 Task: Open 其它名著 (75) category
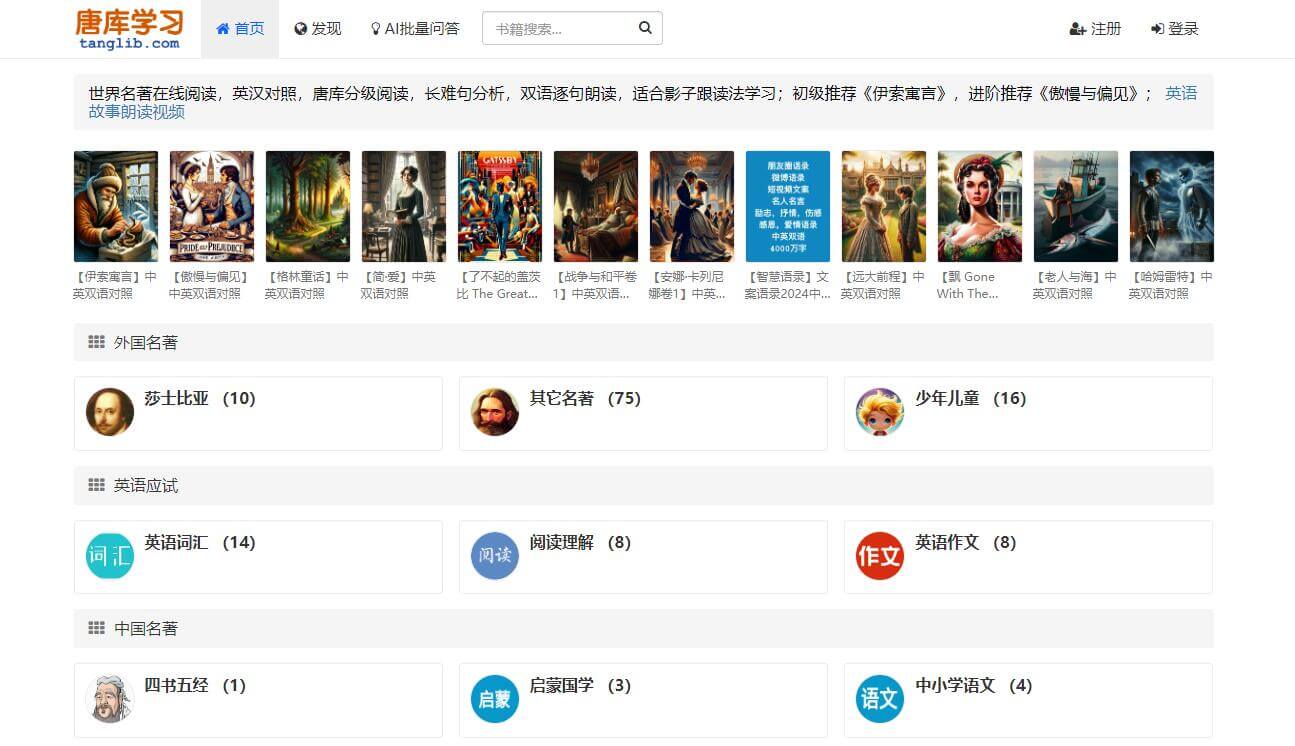point(585,398)
